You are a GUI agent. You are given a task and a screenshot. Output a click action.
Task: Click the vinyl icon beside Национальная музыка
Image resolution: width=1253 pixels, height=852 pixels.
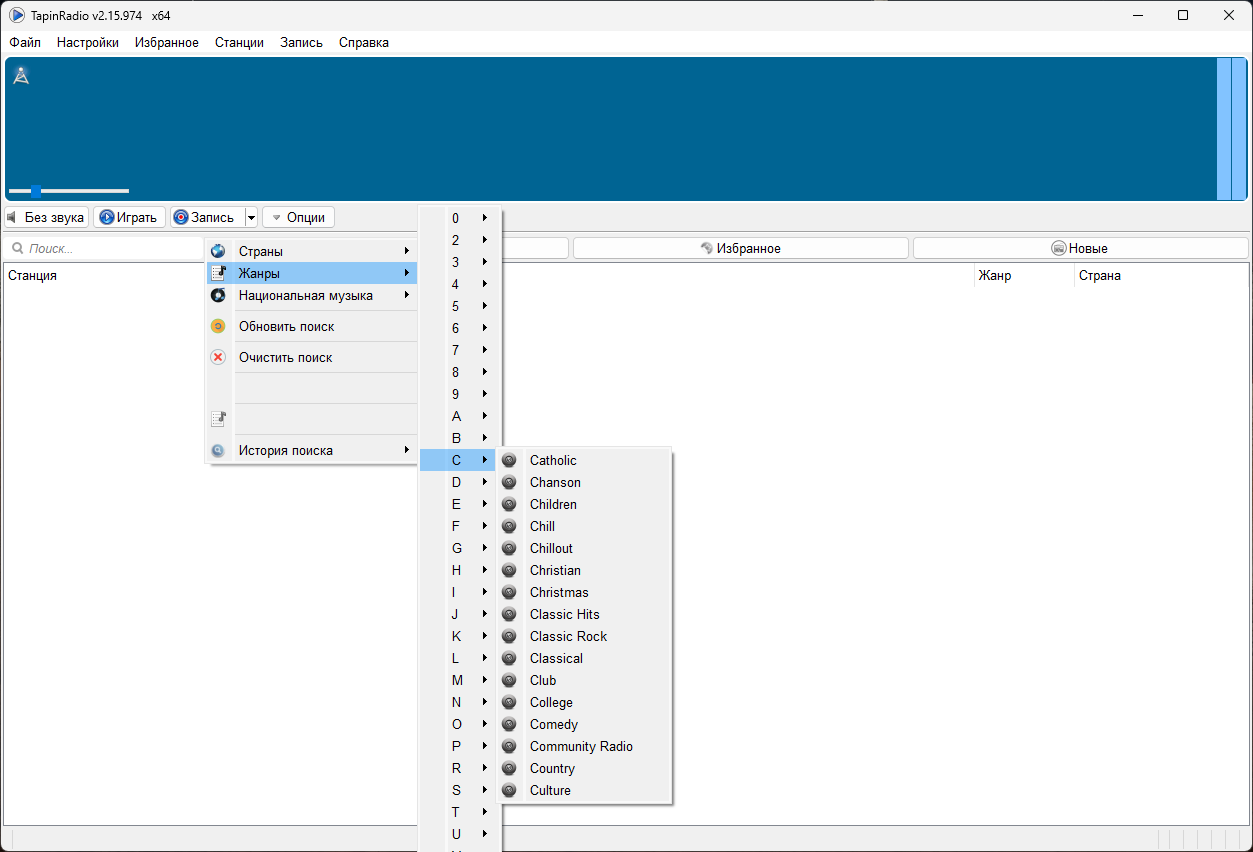tap(218, 295)
